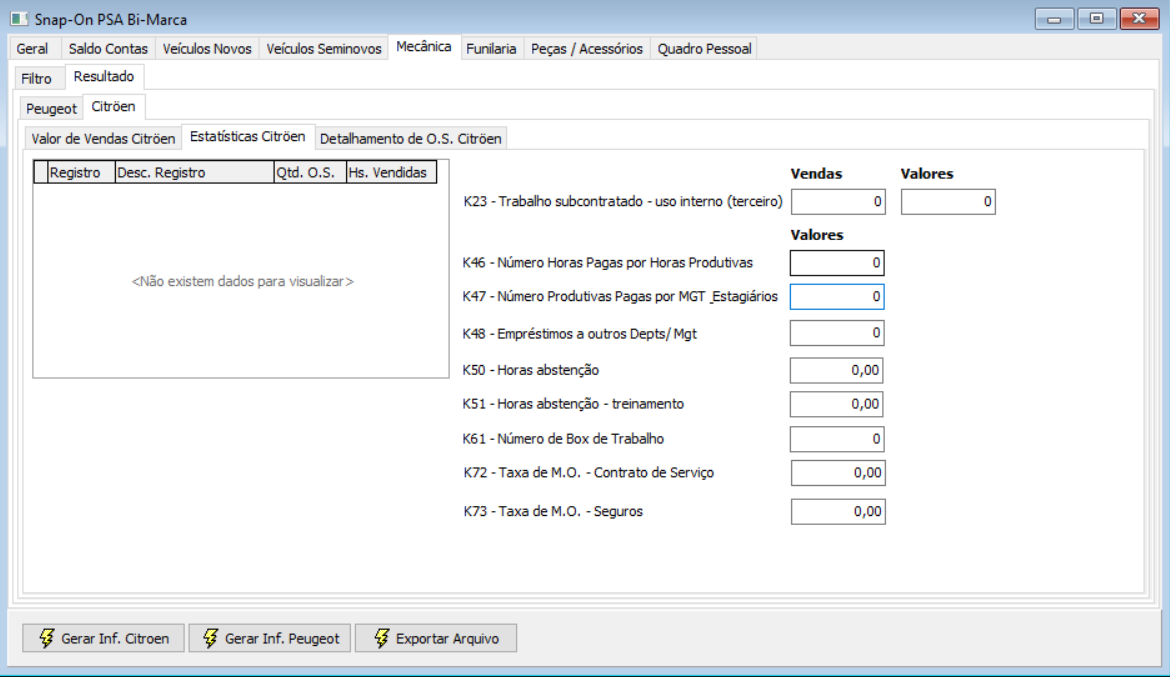Click 'Não existem dados para visualizar' text

tap(243, 281)
